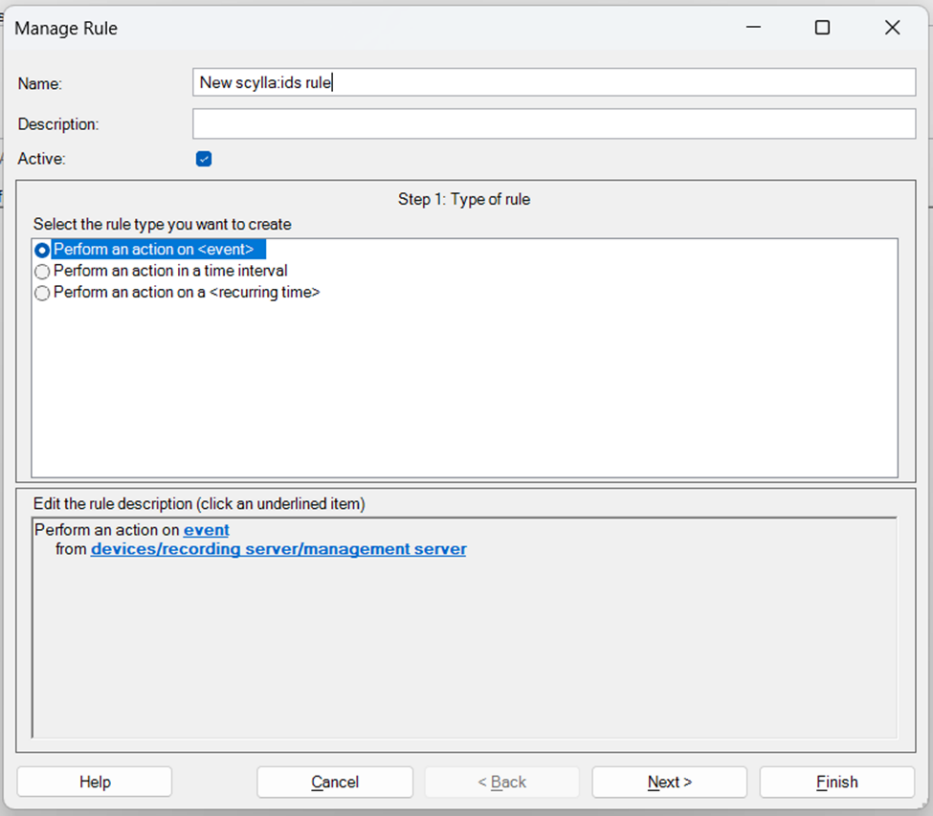This screenshot has height=816, width=933.
Task: Click Finish to complete the rule
Action: pos(836,782)
